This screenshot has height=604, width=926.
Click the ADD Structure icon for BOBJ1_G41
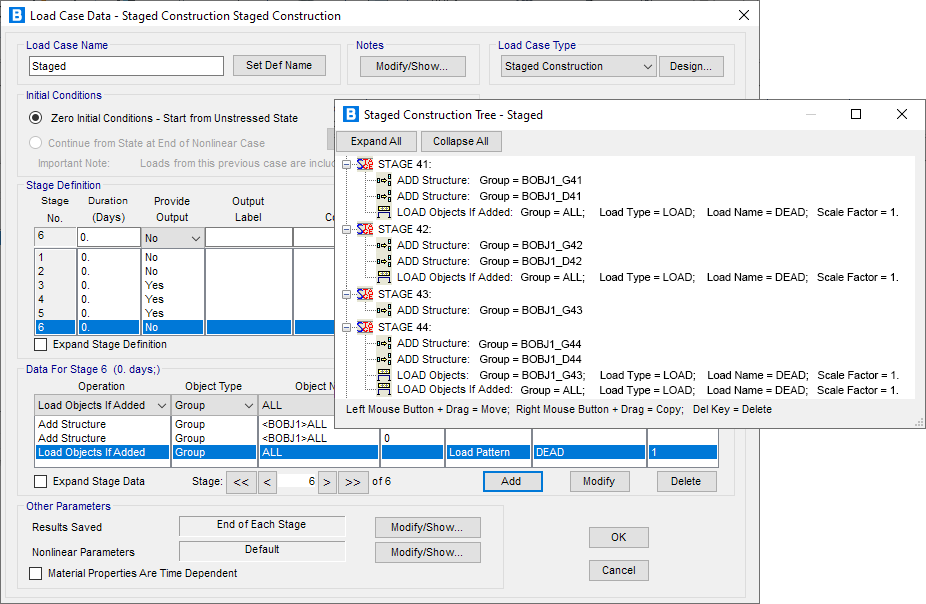click(x=384, y=181)
